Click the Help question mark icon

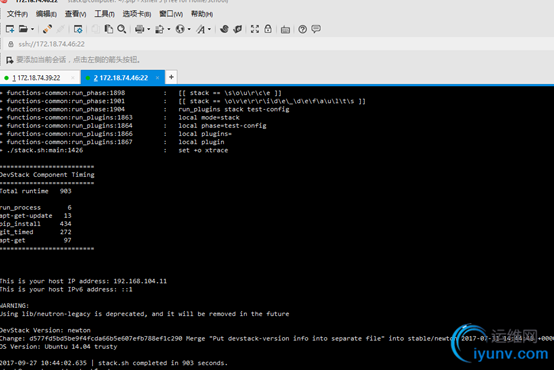click(x=302, y=29)
